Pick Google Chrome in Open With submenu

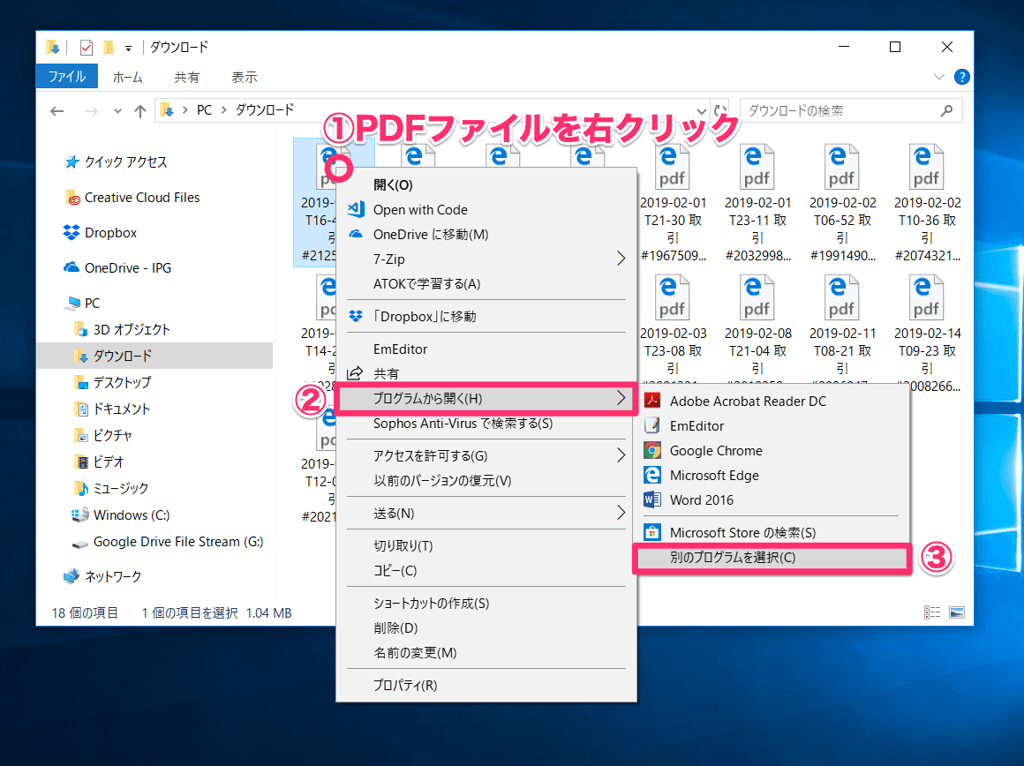(x=716, y=451)
